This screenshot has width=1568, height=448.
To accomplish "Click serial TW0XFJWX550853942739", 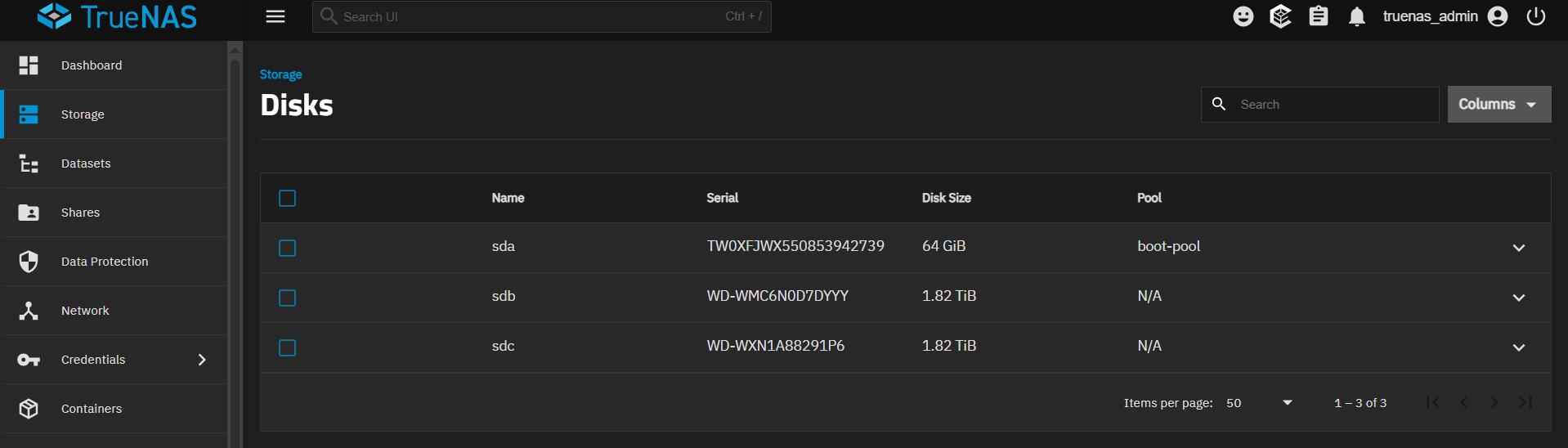I will [795, 246].
